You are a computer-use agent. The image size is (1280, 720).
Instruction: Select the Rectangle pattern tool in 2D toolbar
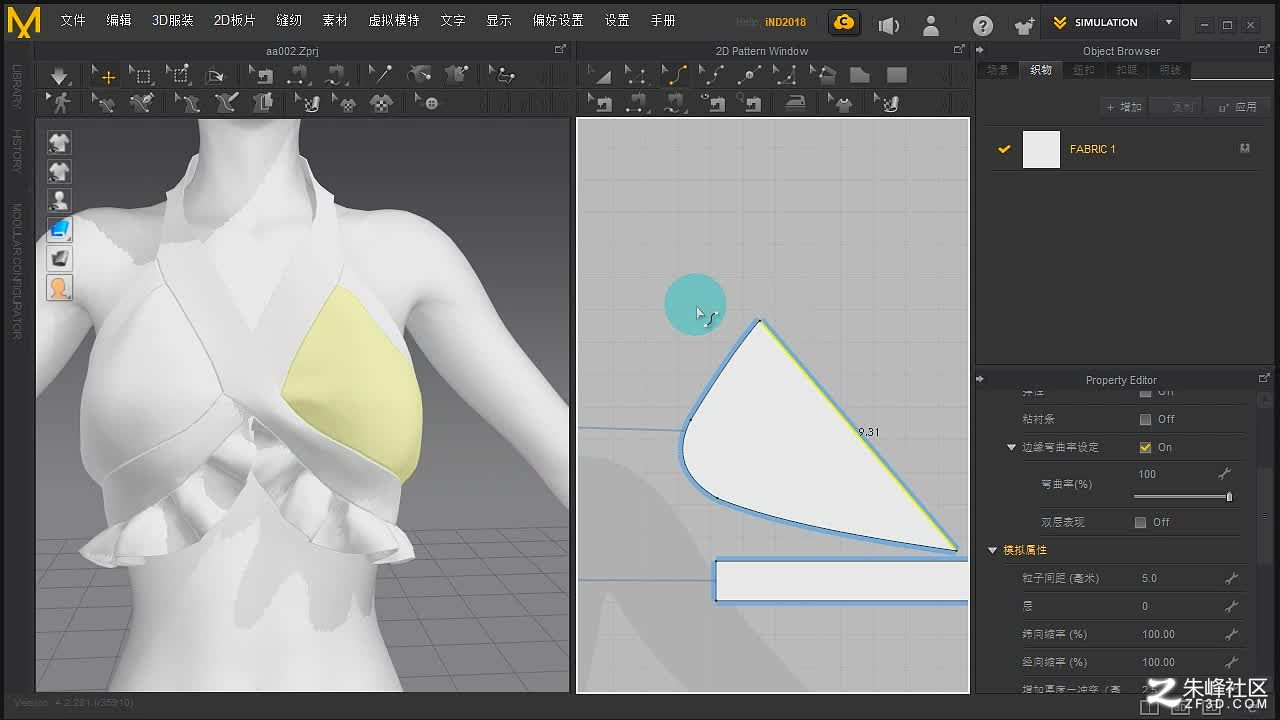(897, 75)
